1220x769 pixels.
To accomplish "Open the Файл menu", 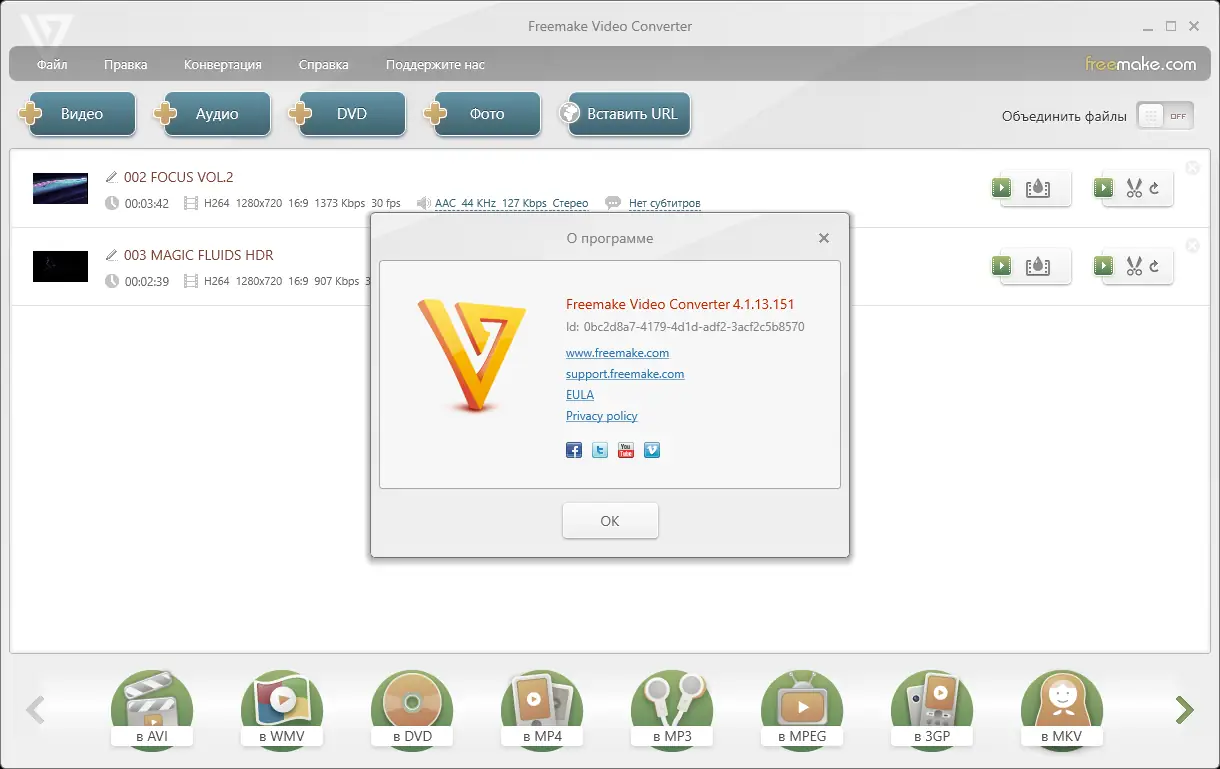I will (x=52, y=64).
